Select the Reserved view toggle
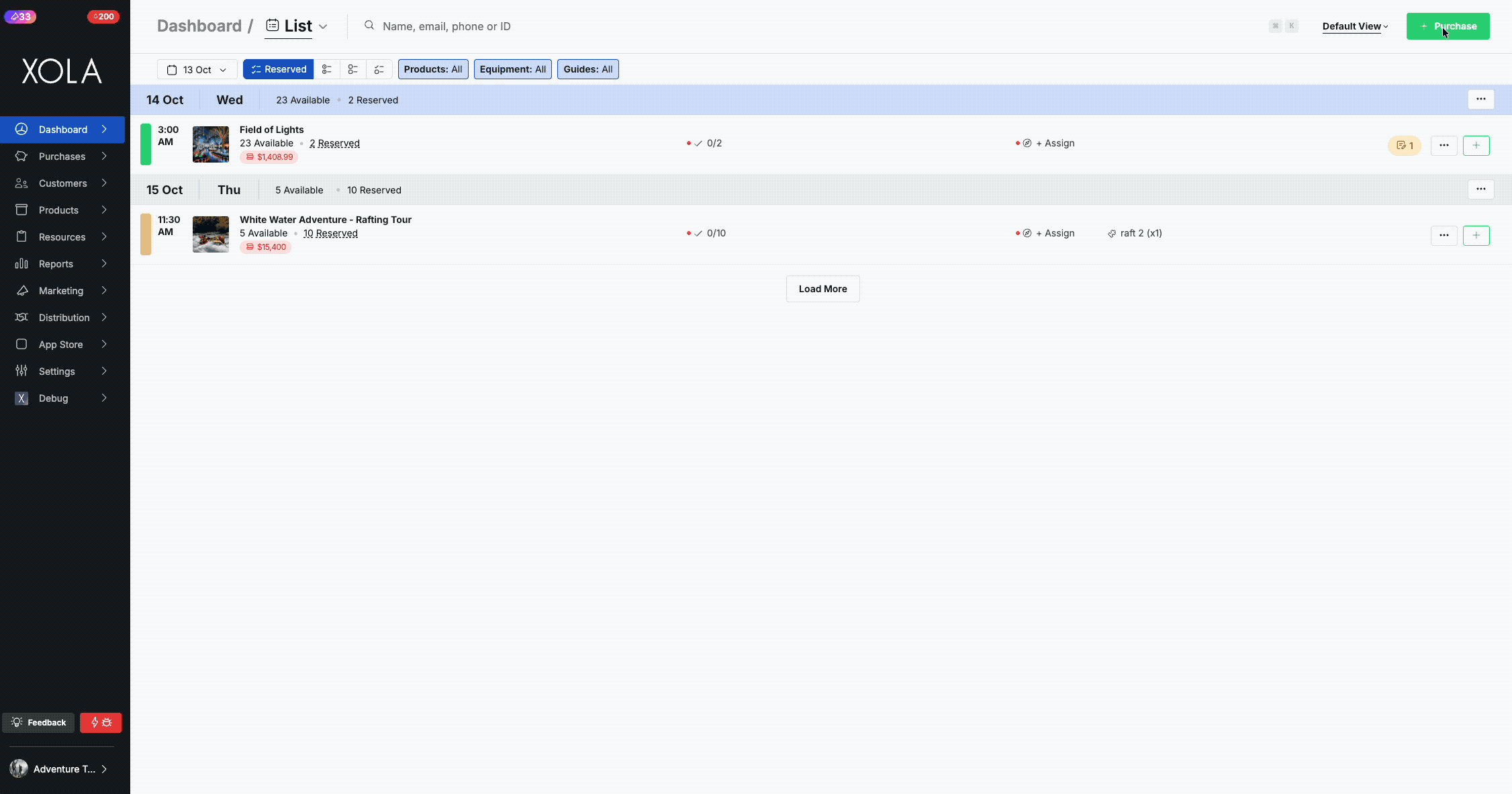 [278, 69]
